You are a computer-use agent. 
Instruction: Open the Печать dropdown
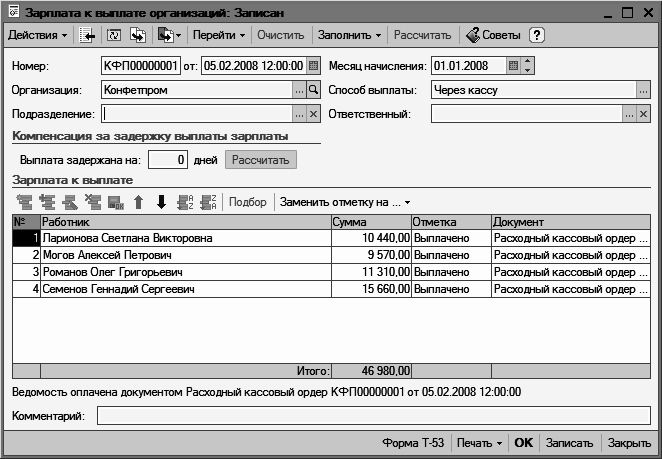[x=480, y=443]
